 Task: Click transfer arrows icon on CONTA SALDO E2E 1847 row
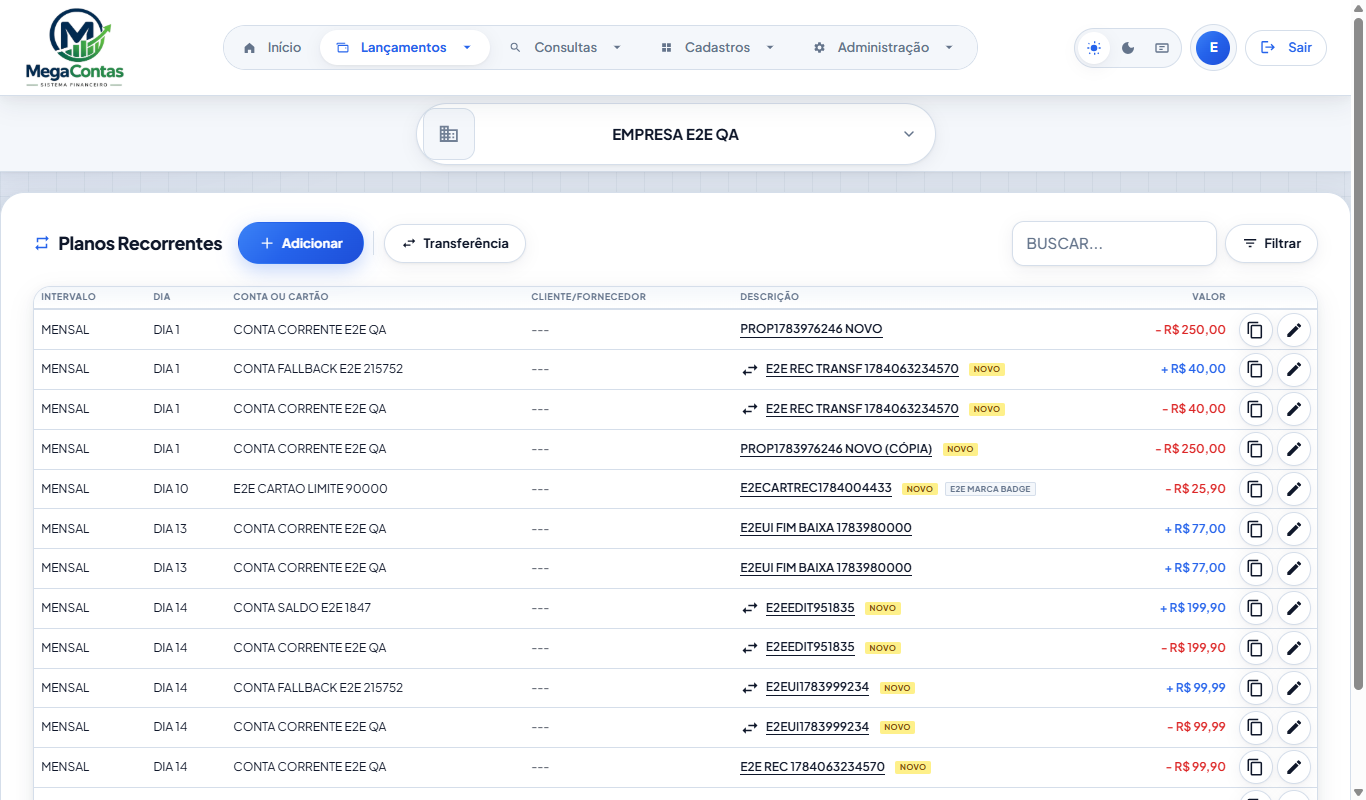point(750,608)
